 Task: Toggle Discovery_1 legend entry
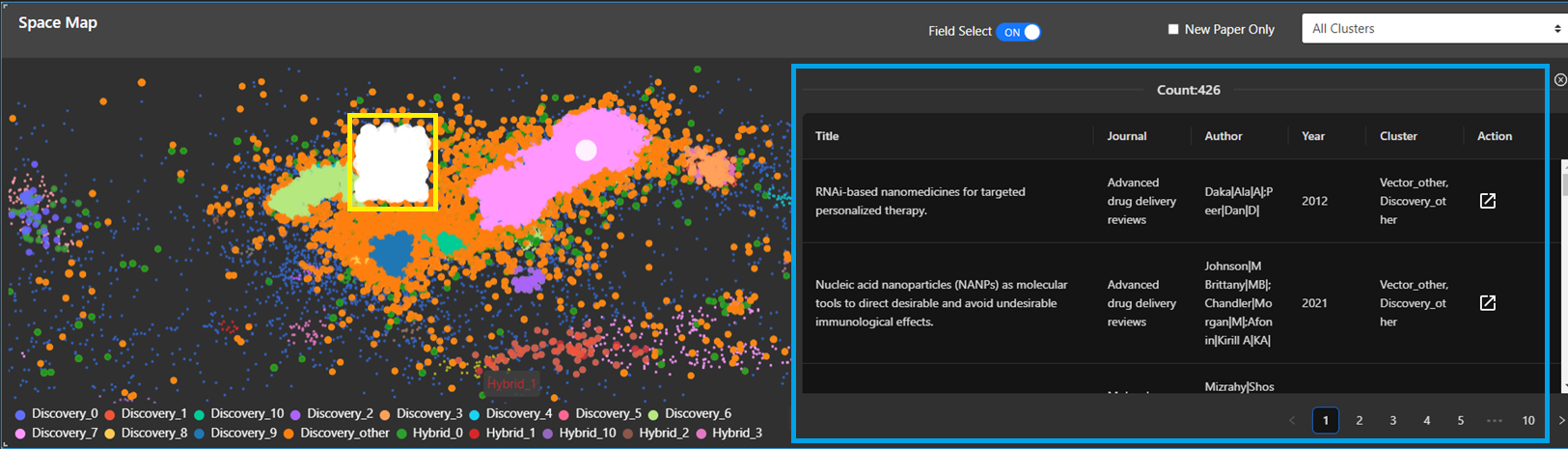pyautogui.click(x=146, y=413)
